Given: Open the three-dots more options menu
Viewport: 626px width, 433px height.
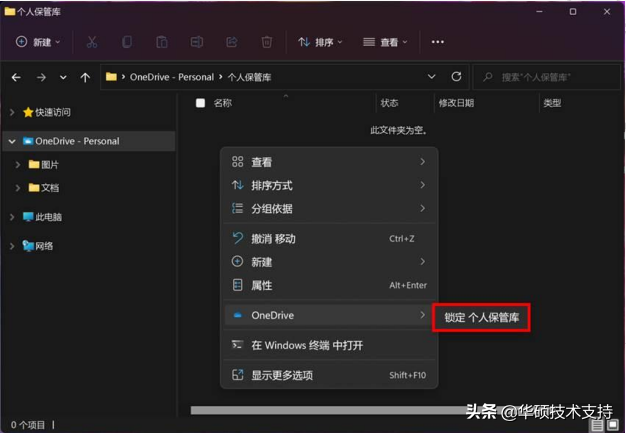Looking at the screenshot, I should point(438,42).
